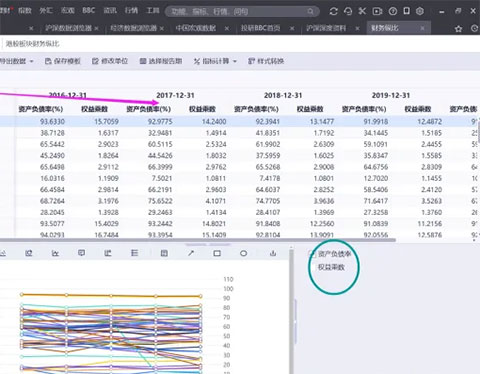
Task: Switch to the 投研BBC首页 tab
Action: click(261, 28)
